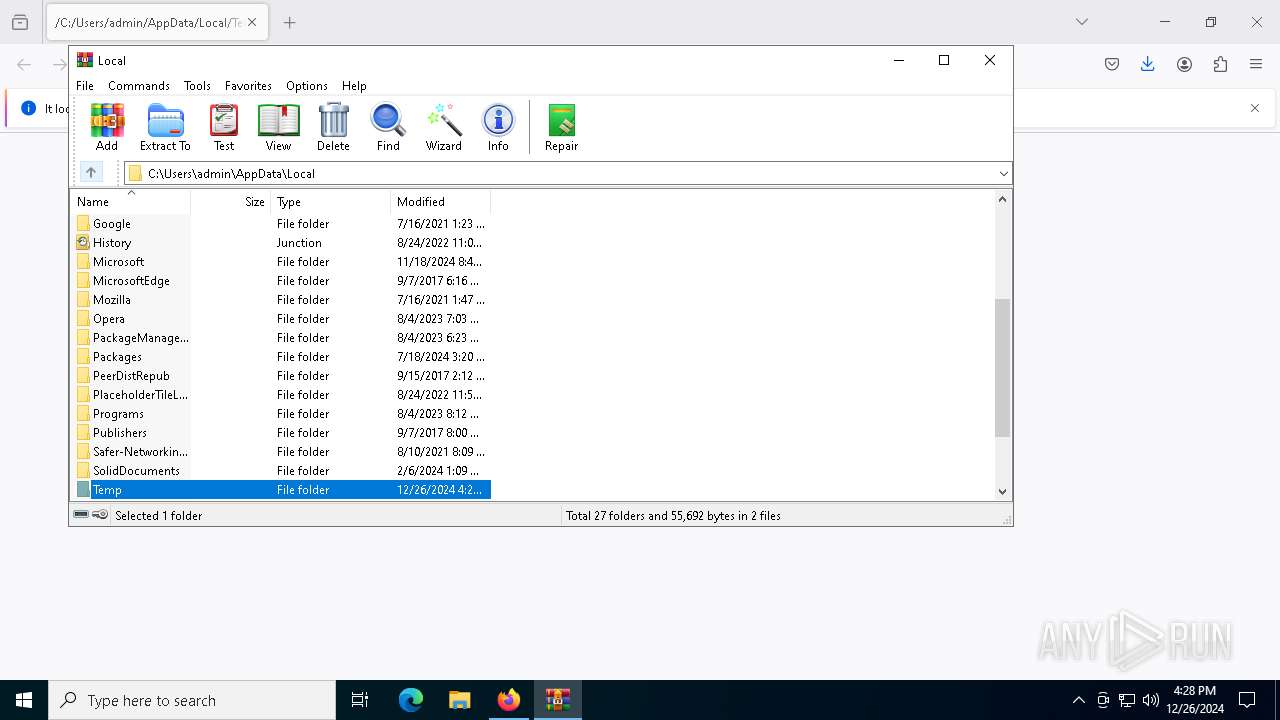Go up one folder level arrow
The width and height of the screenshot is (1280, 720).
tap(91, 173)
